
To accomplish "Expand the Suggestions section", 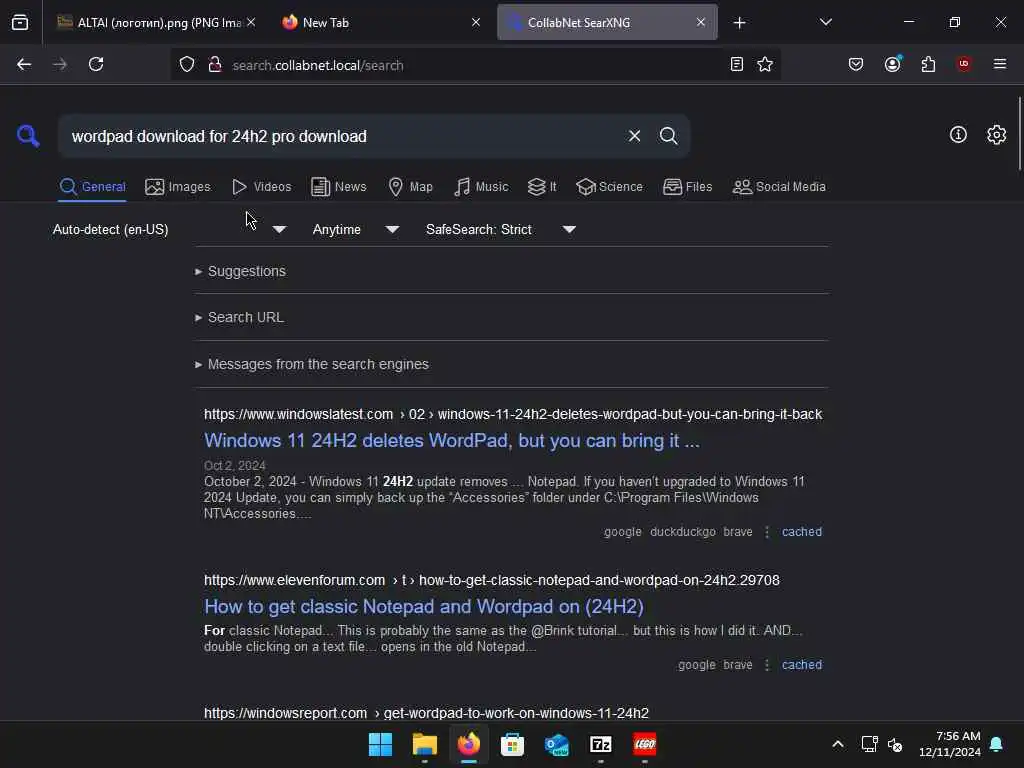I will [240, 271].
